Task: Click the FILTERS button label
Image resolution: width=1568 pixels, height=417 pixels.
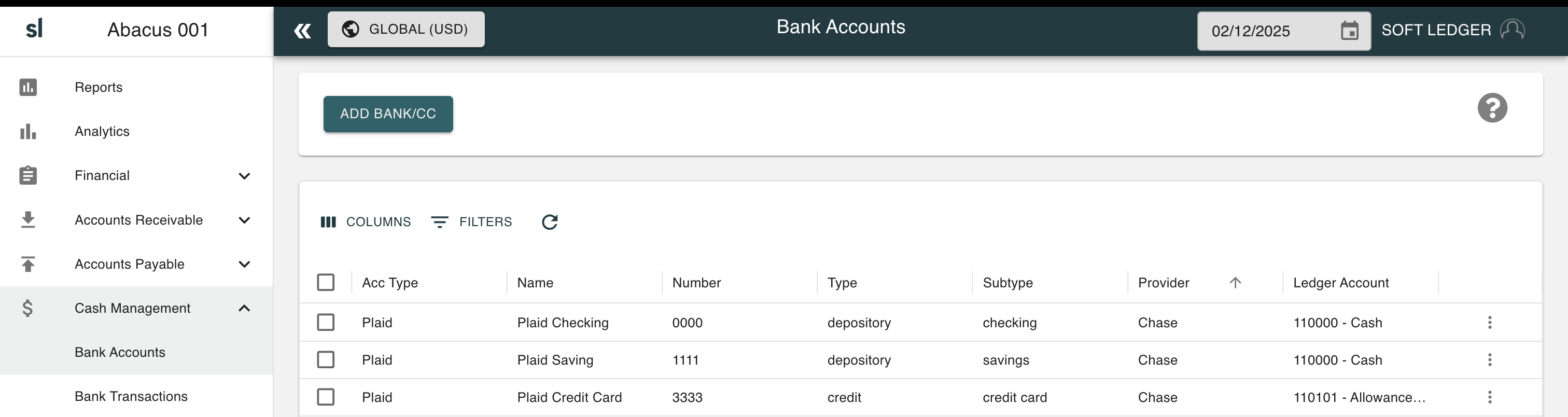Action: pos(486,222)
